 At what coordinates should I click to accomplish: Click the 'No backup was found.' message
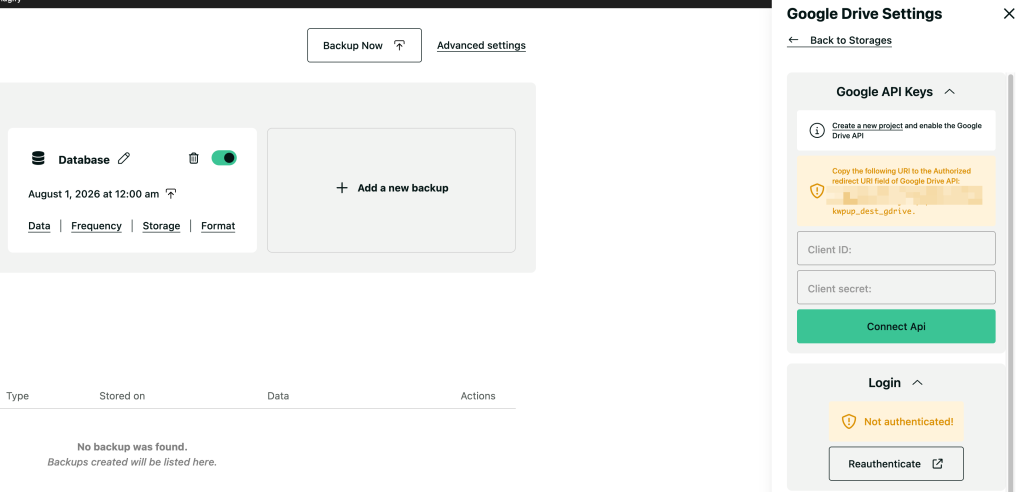(132, 447)
